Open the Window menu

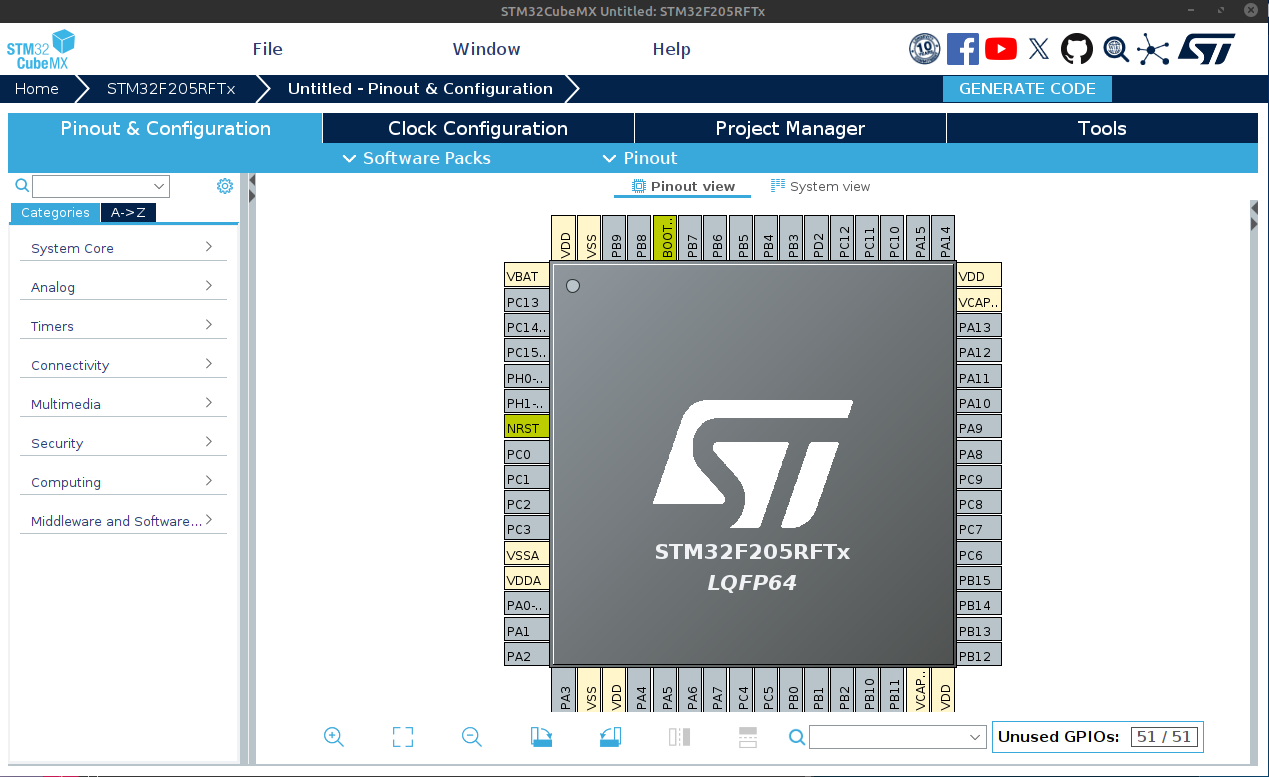point(486,48)
